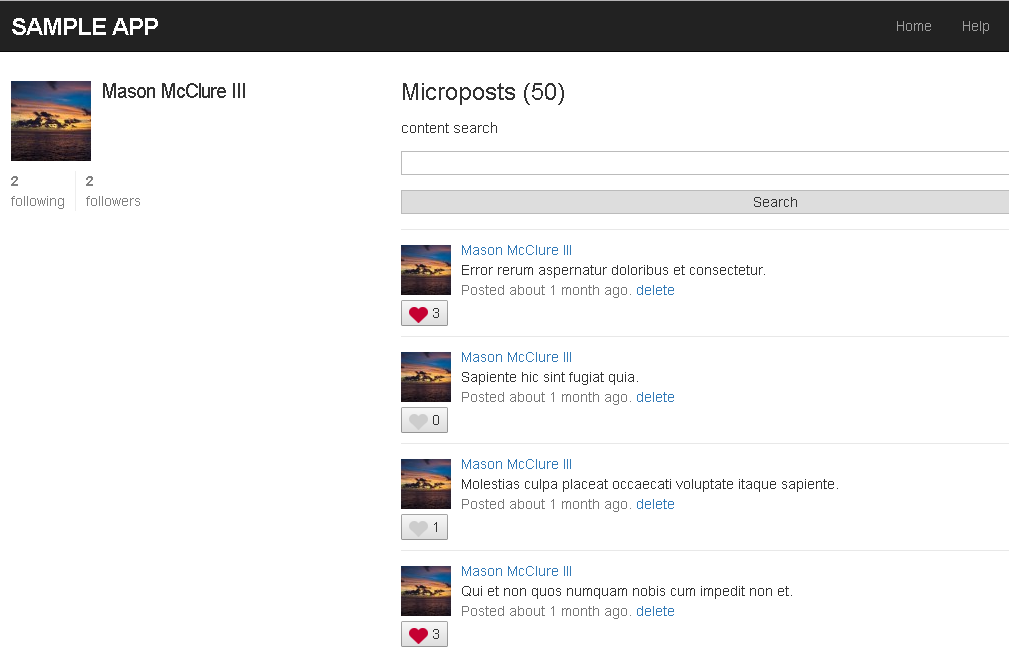The image size is (1009, 655).
Task: Click the 'Microposts (50)' heading
Action: (483, 92)
